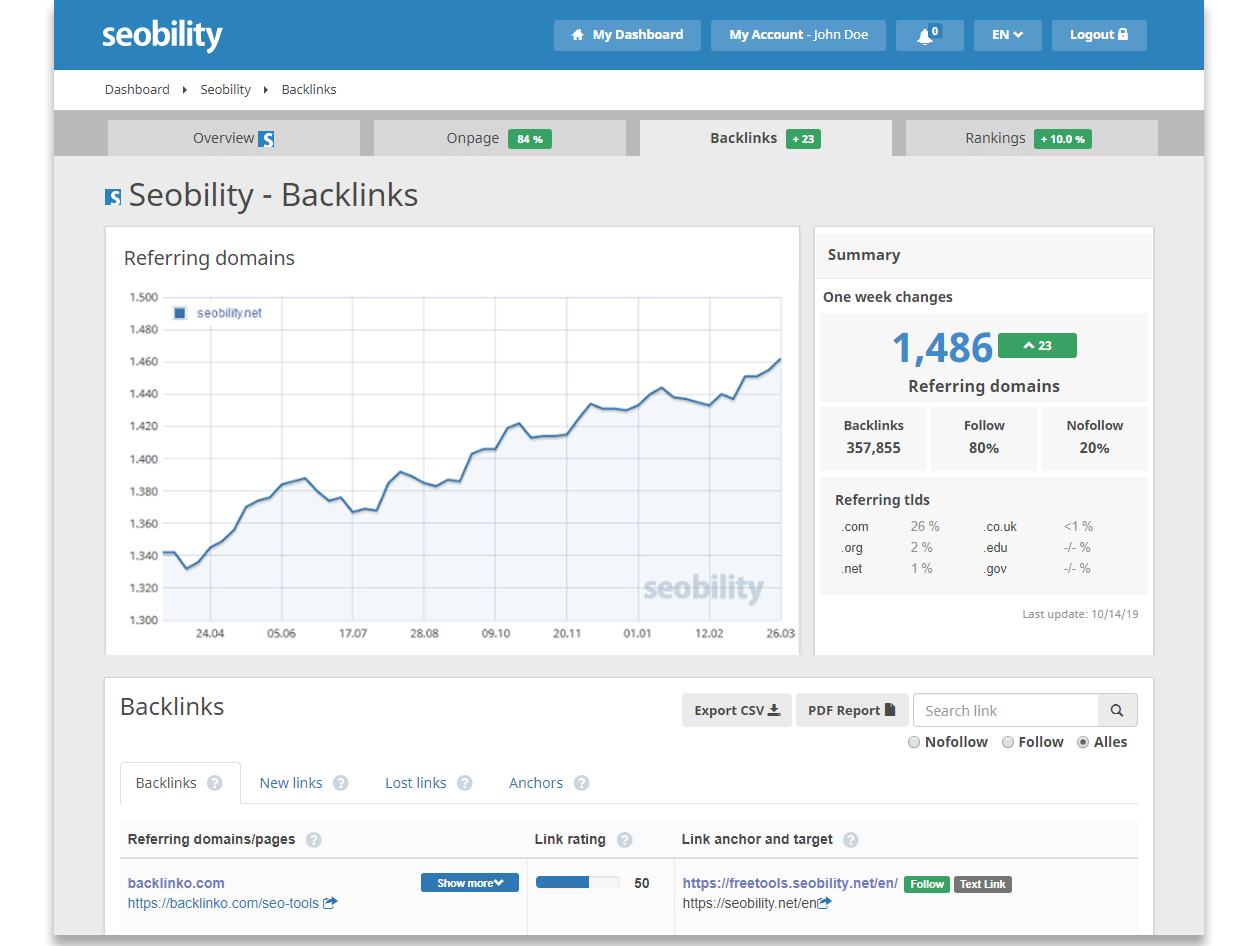1260x946 pixels.
Task: Switch to the Rankings tab
Action: [1031, 138]
